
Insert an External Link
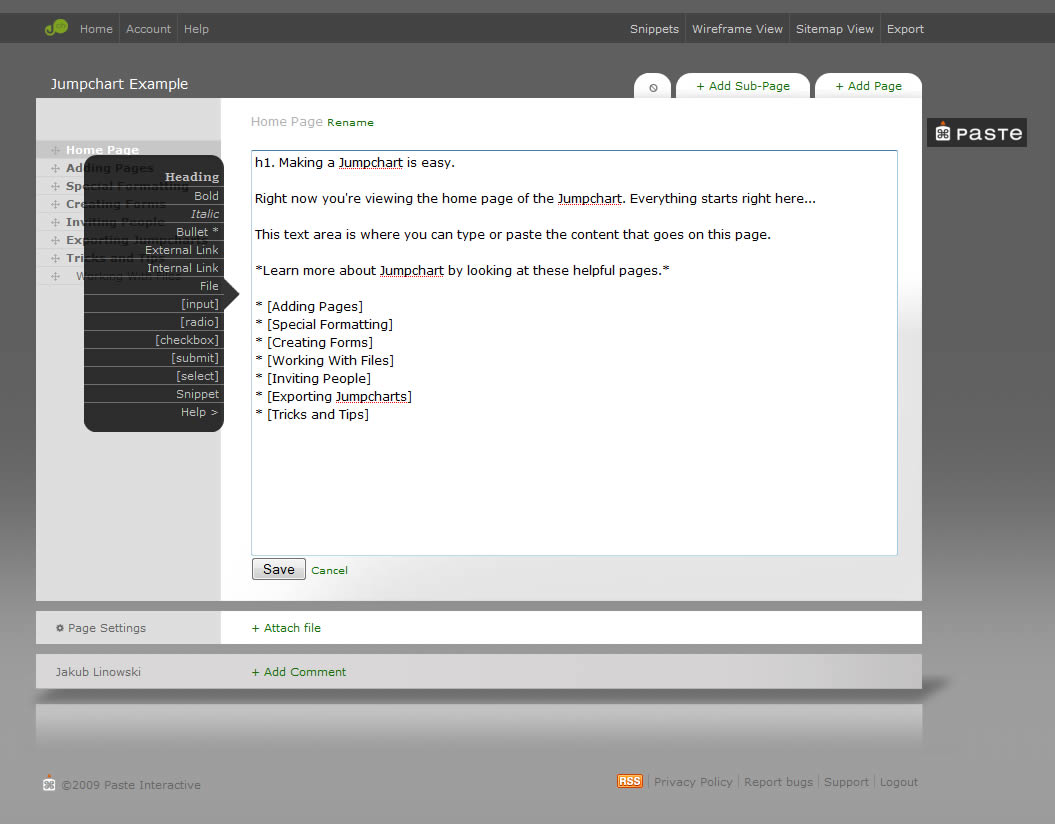pos(182,250)
